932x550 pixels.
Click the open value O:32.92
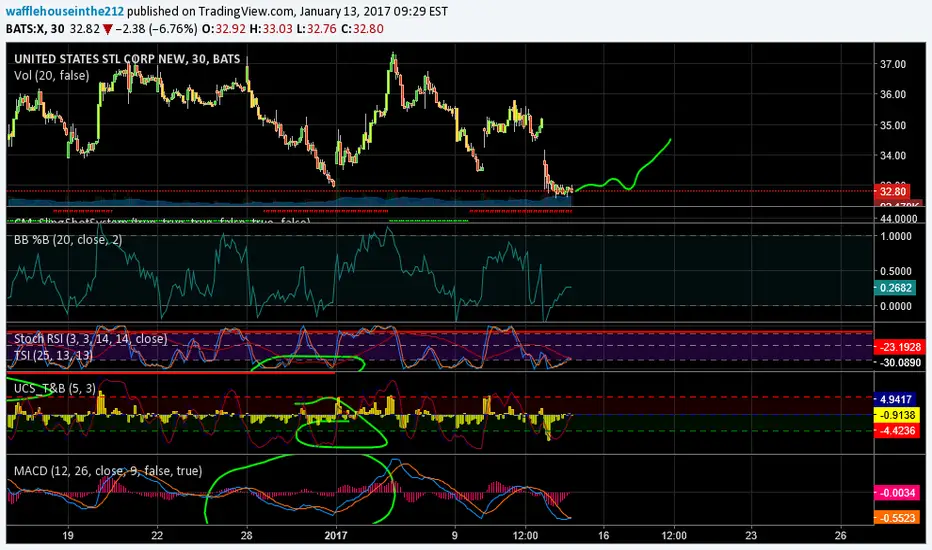click(225, 29)
